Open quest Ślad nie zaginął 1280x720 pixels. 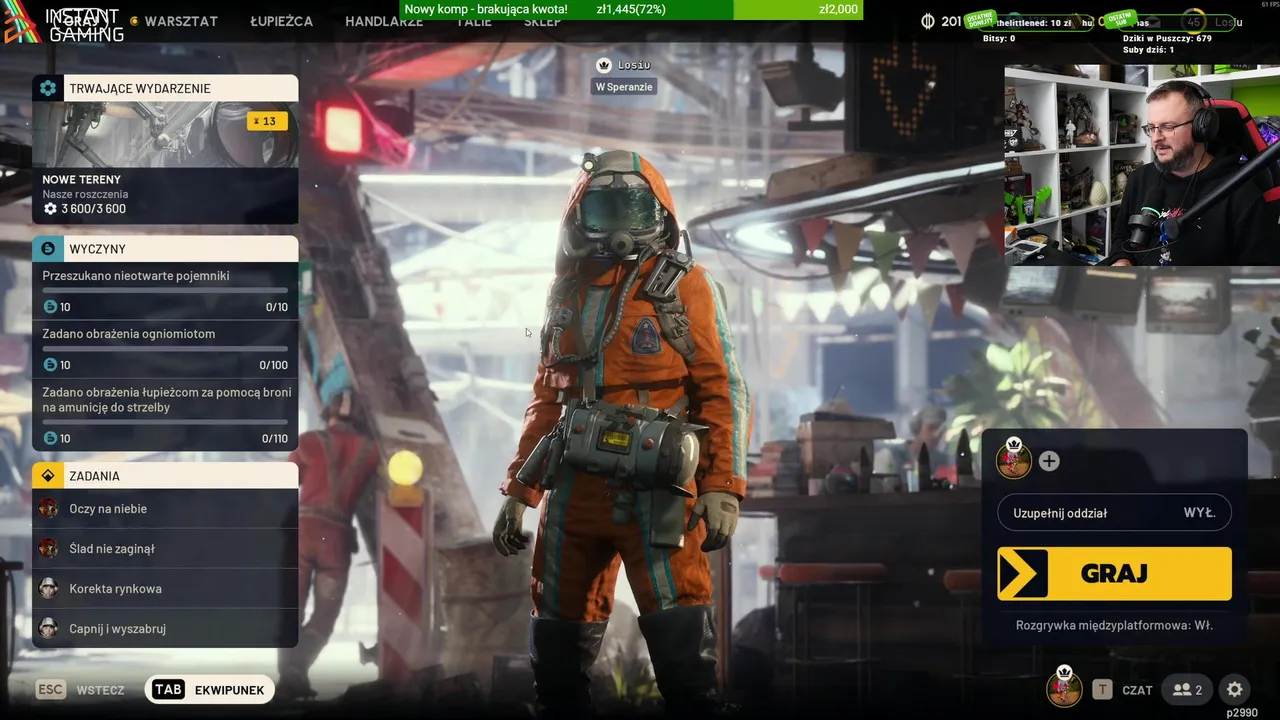[x=165, y=548]
